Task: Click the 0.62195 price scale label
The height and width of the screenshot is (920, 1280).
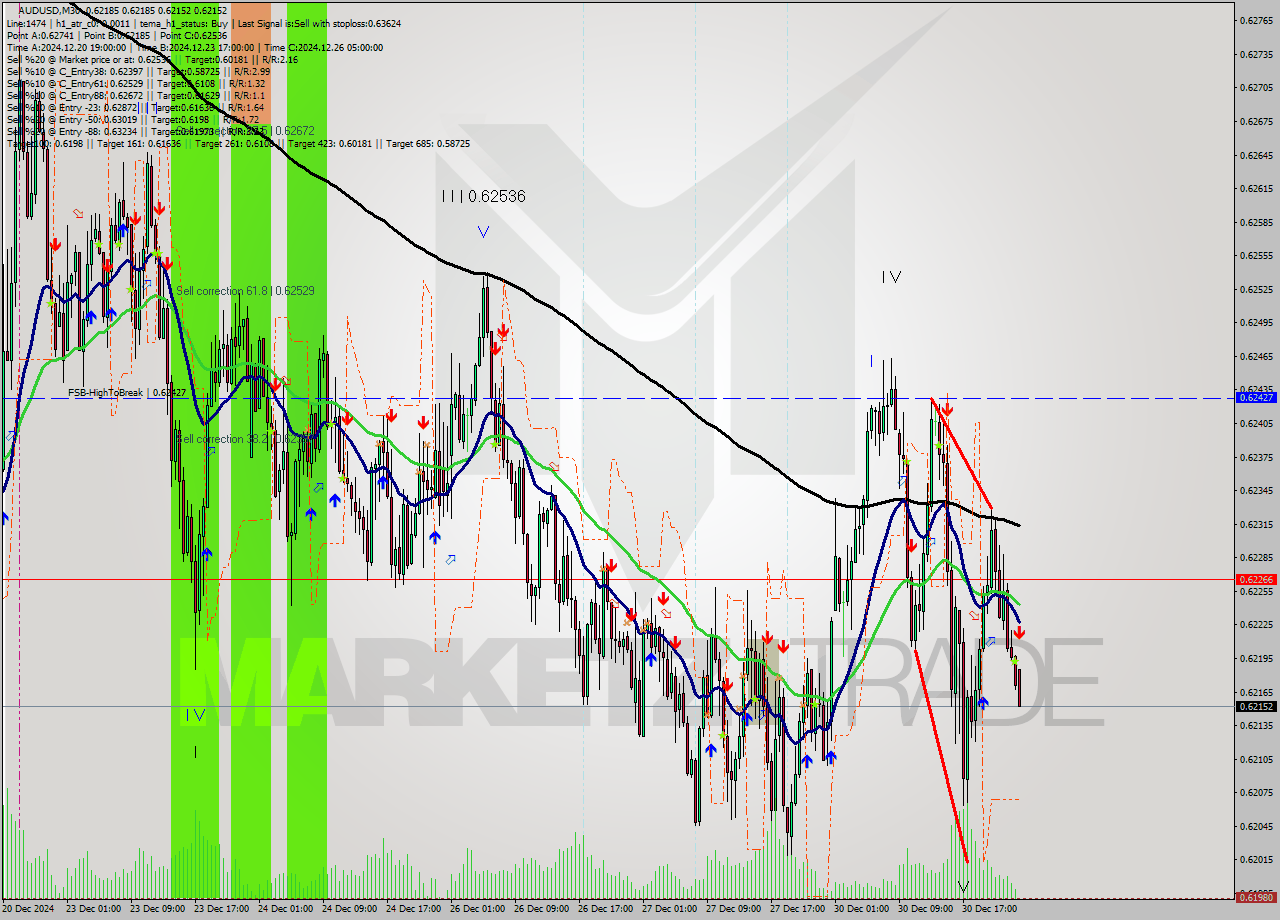Action: (1256, 658)
